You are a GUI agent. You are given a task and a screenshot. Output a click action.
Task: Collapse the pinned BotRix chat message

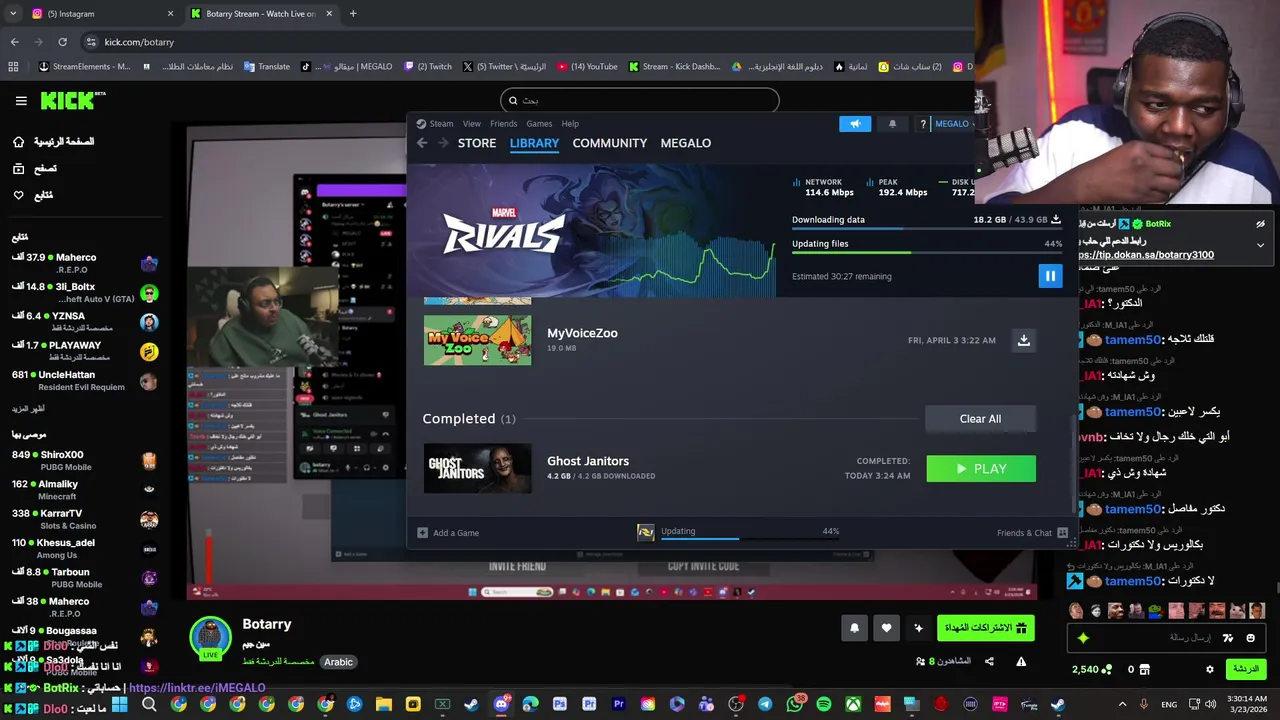1260,245
